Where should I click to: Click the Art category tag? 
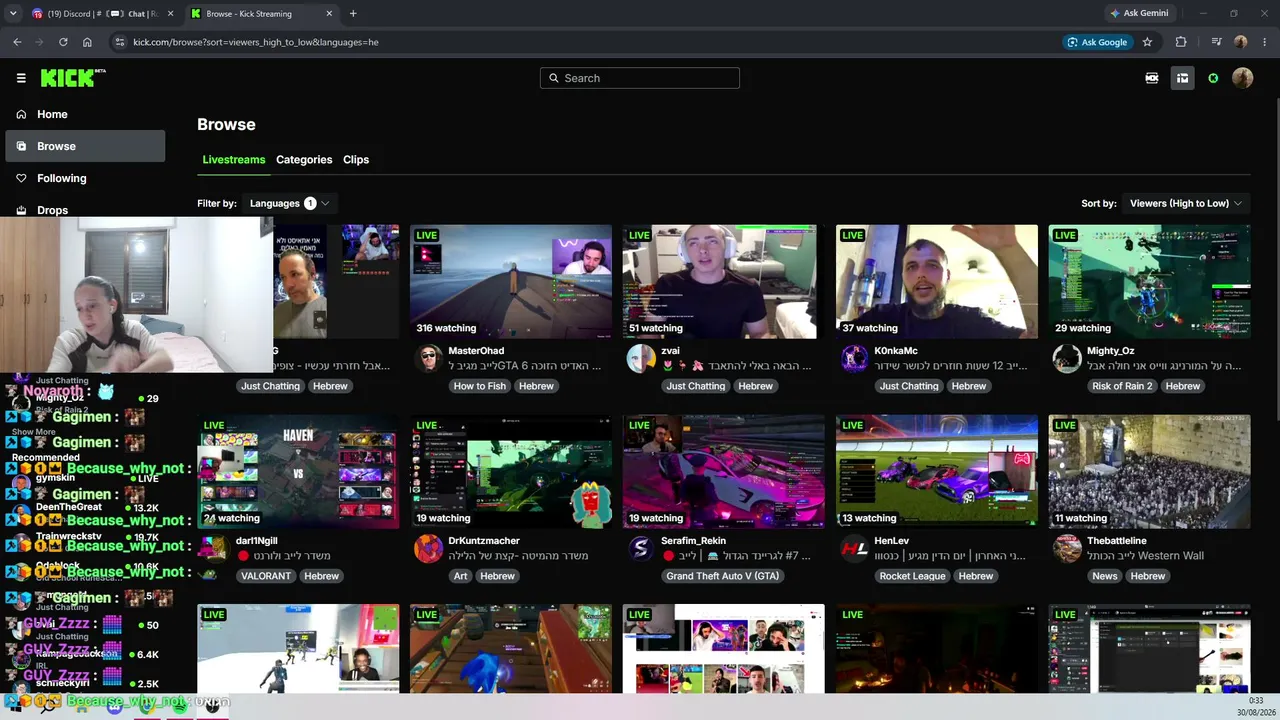(461, 576)
